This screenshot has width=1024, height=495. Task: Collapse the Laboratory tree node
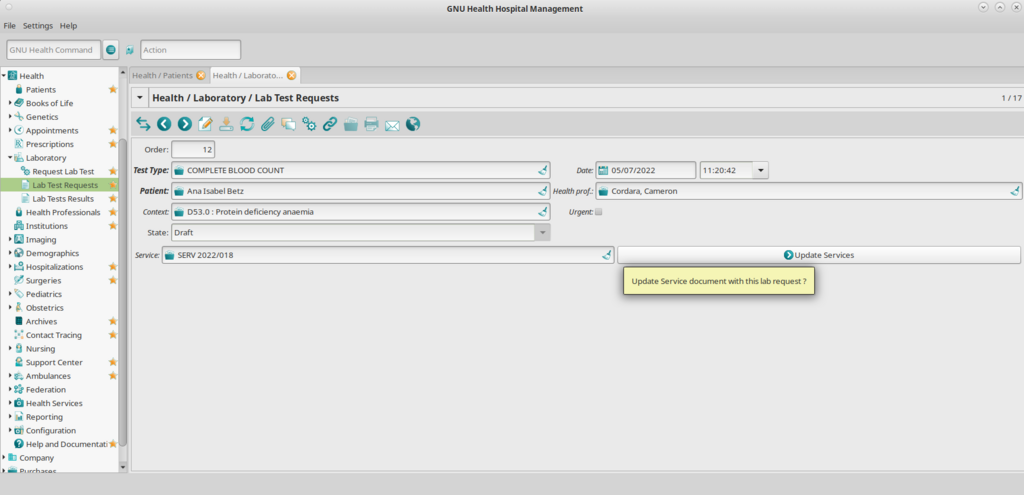[10, 157]
